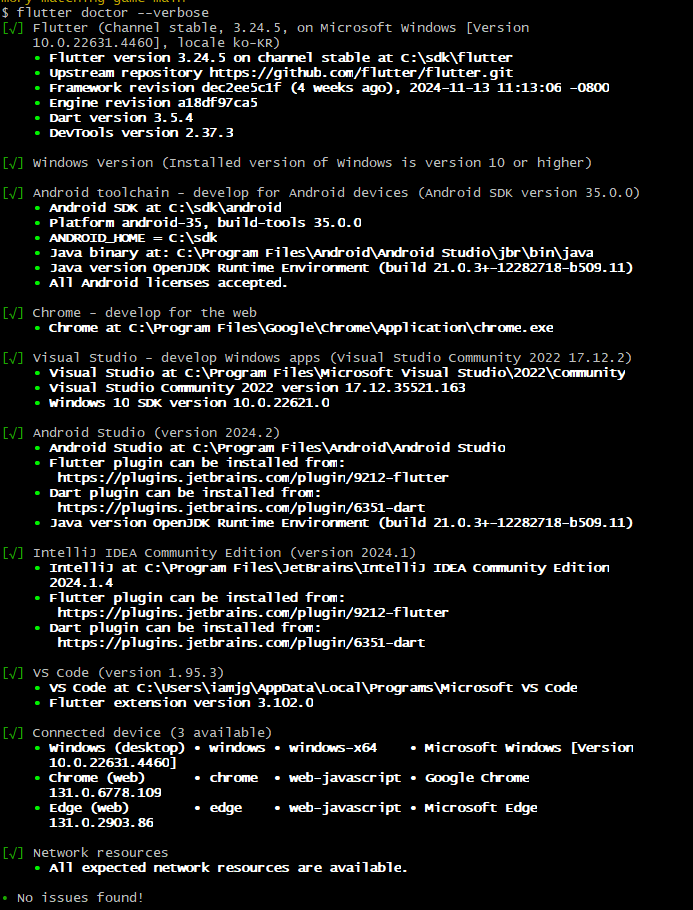Click the Java binary path under Android toolchain
693x910 pixels.
click(x=385, y=253)
